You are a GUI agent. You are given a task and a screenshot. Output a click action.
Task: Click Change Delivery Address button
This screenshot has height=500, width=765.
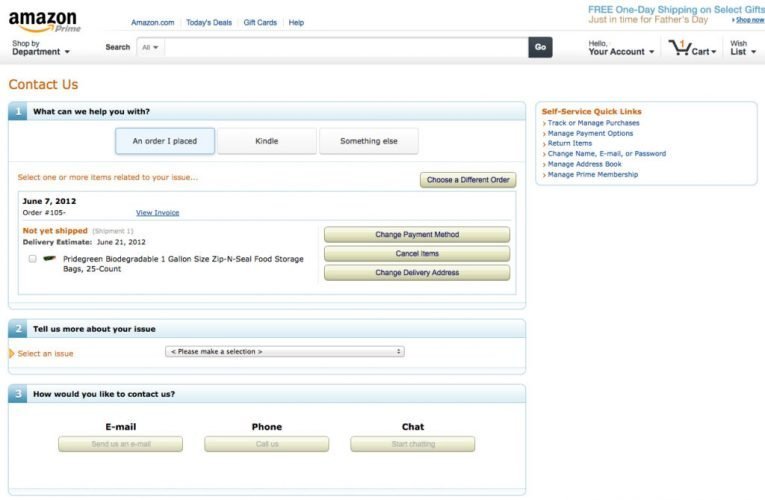point(417,273)
